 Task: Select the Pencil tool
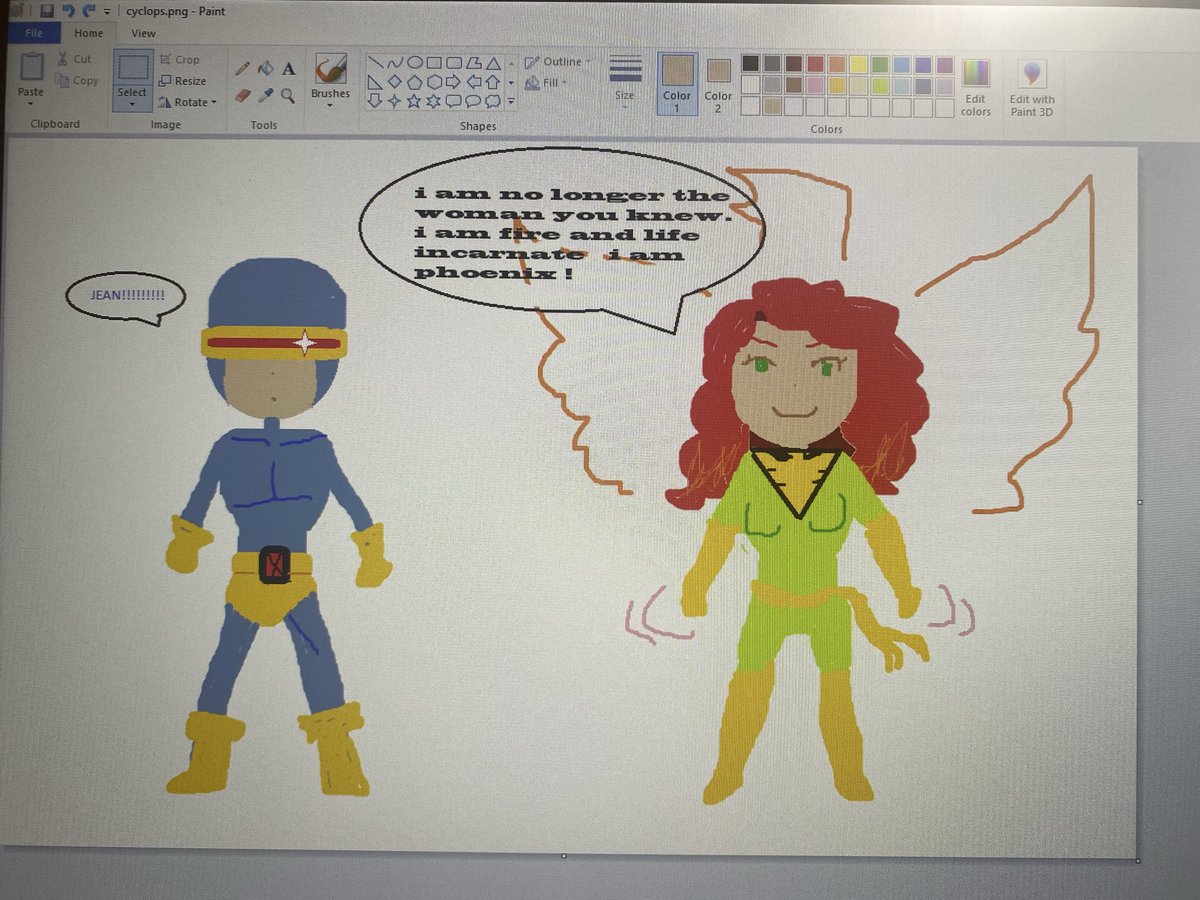(240, 69)
